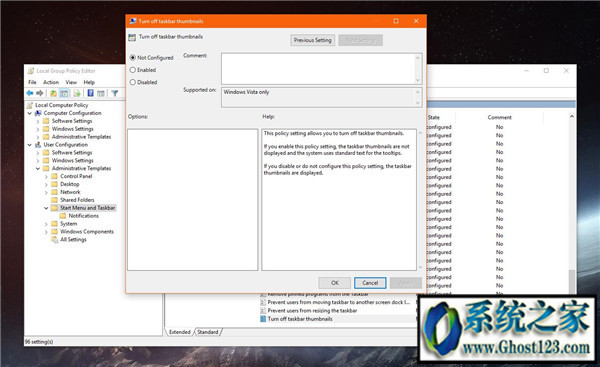This screenshot has width=600, height=367.
Task: Expand the Control Panel tree node
Action: point(46,176)
